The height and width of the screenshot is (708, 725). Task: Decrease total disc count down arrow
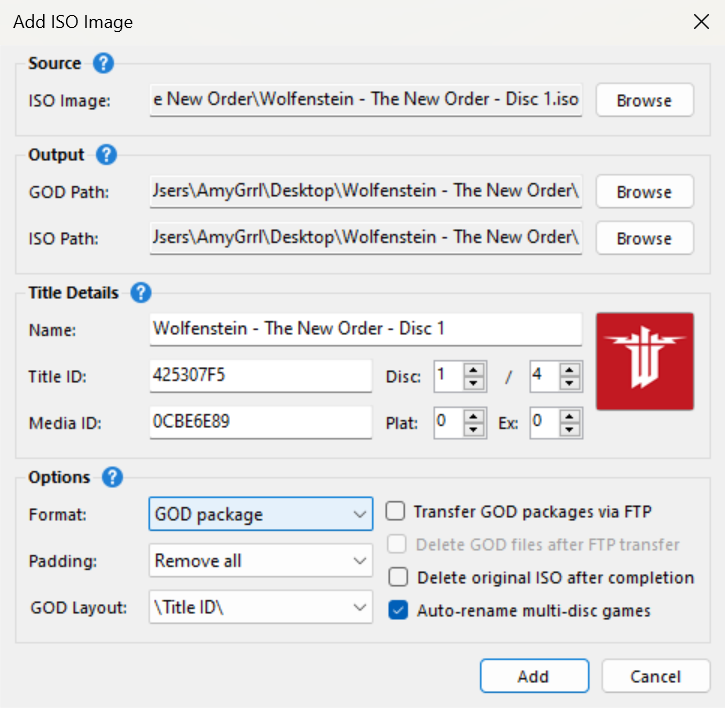570,383
